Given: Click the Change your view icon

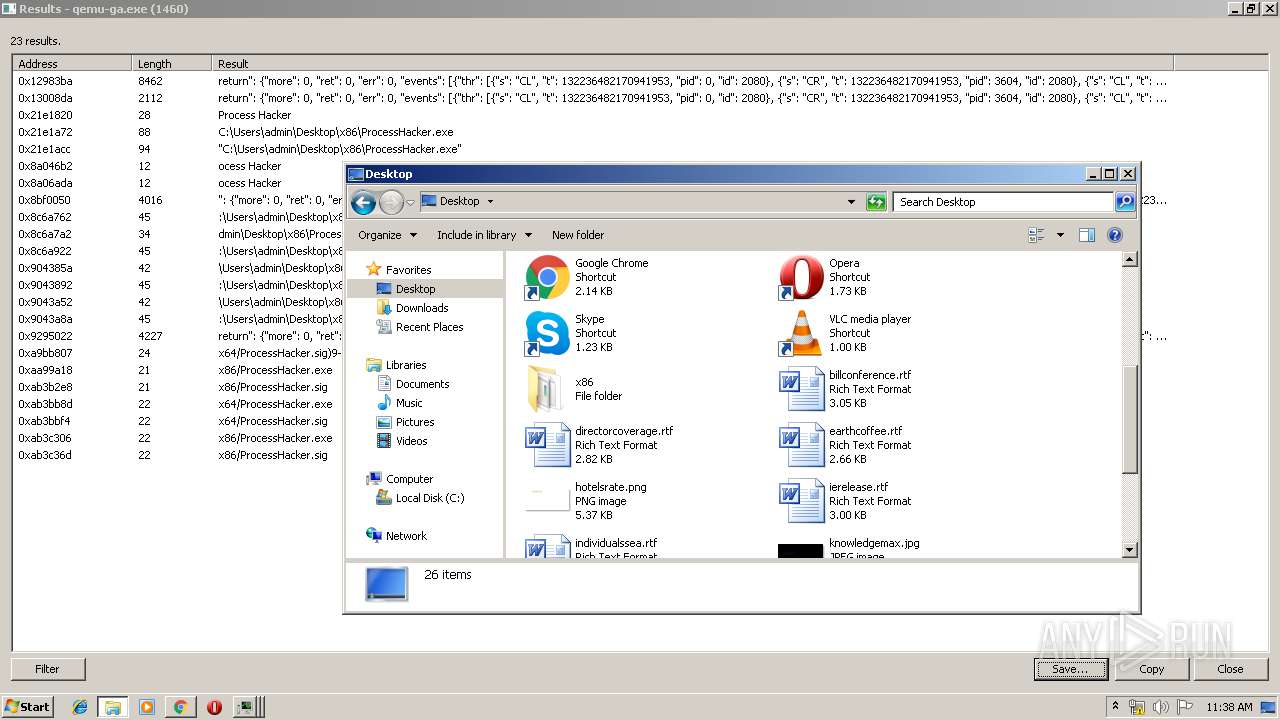Looking at the screenshot, I should tap(1036, 235).
